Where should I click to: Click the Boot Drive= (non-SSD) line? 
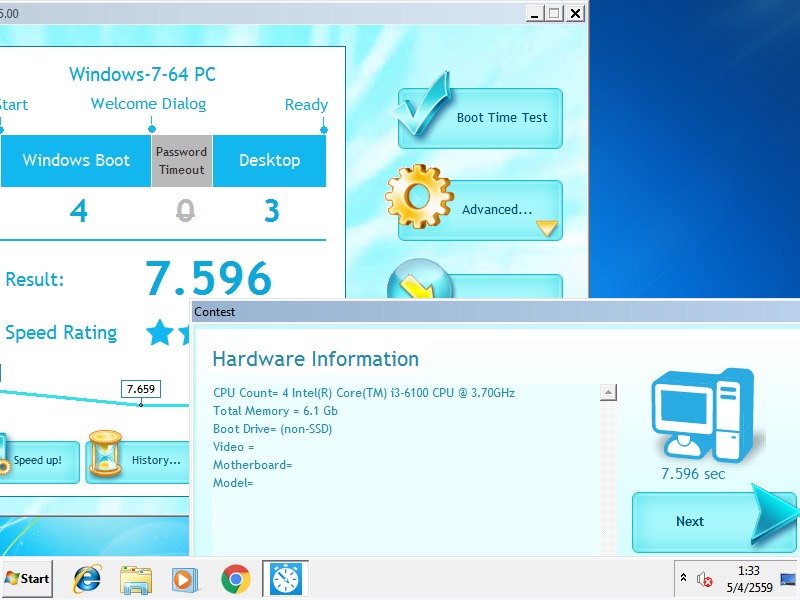(272, 429)
